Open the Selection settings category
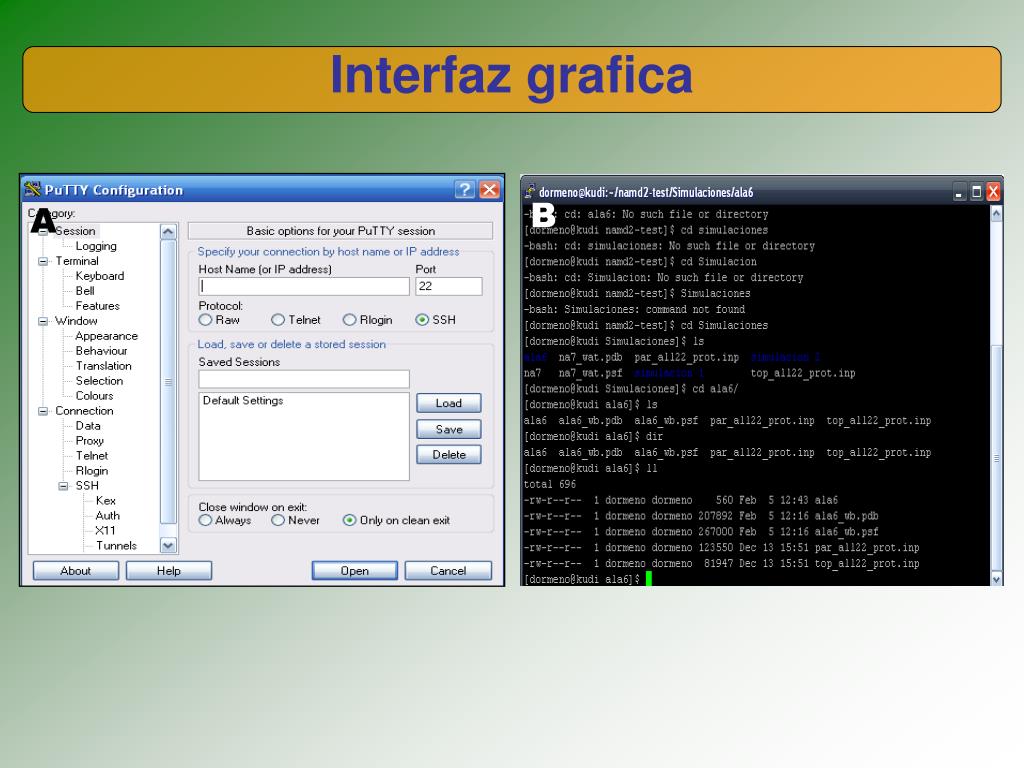Image resolution: width=1024 pixels, height=768 pixels. click(x=99, y=381)
